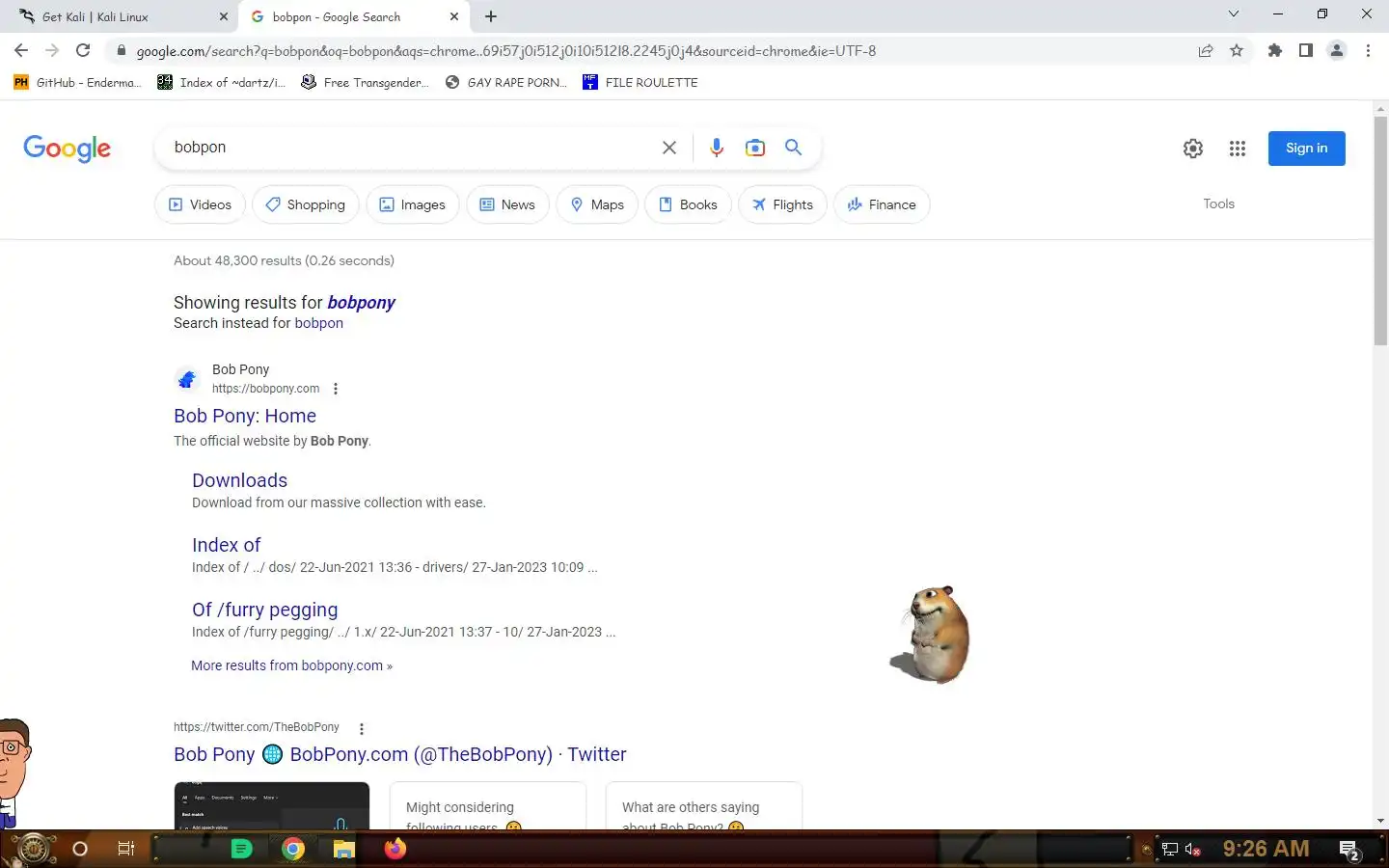The height and width of the screenshot is (868, 1389).
Task: Click the scrollbar down arrow
Action: pos(1380,821)
